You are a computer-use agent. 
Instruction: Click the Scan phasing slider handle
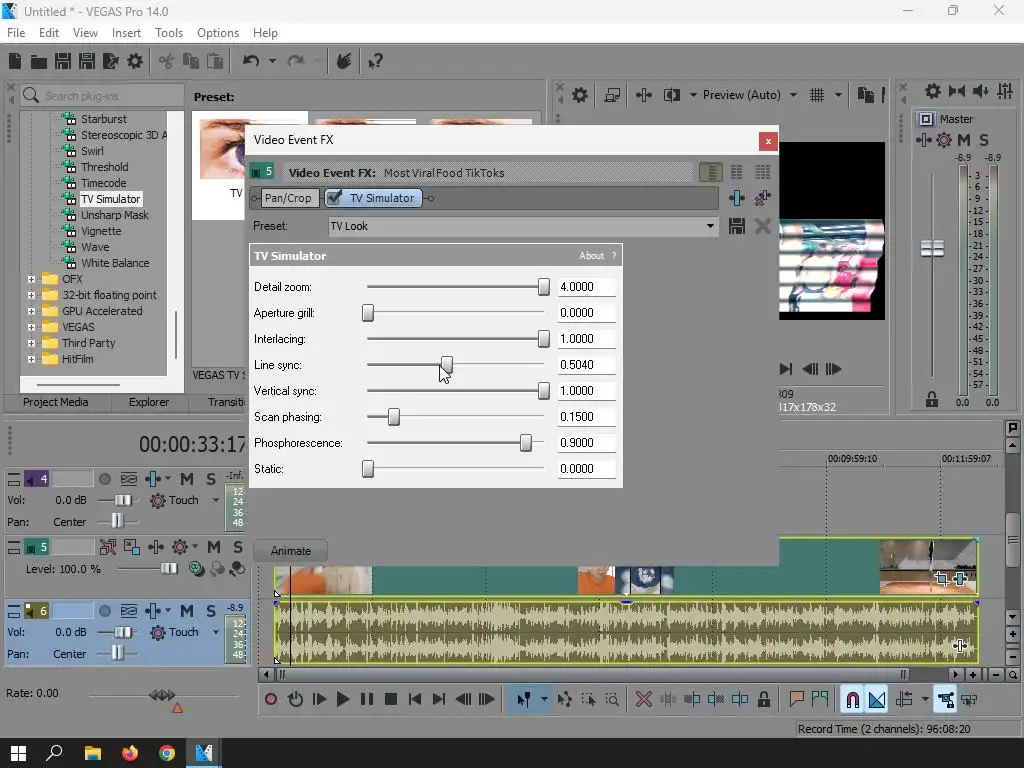click(394, 417)
